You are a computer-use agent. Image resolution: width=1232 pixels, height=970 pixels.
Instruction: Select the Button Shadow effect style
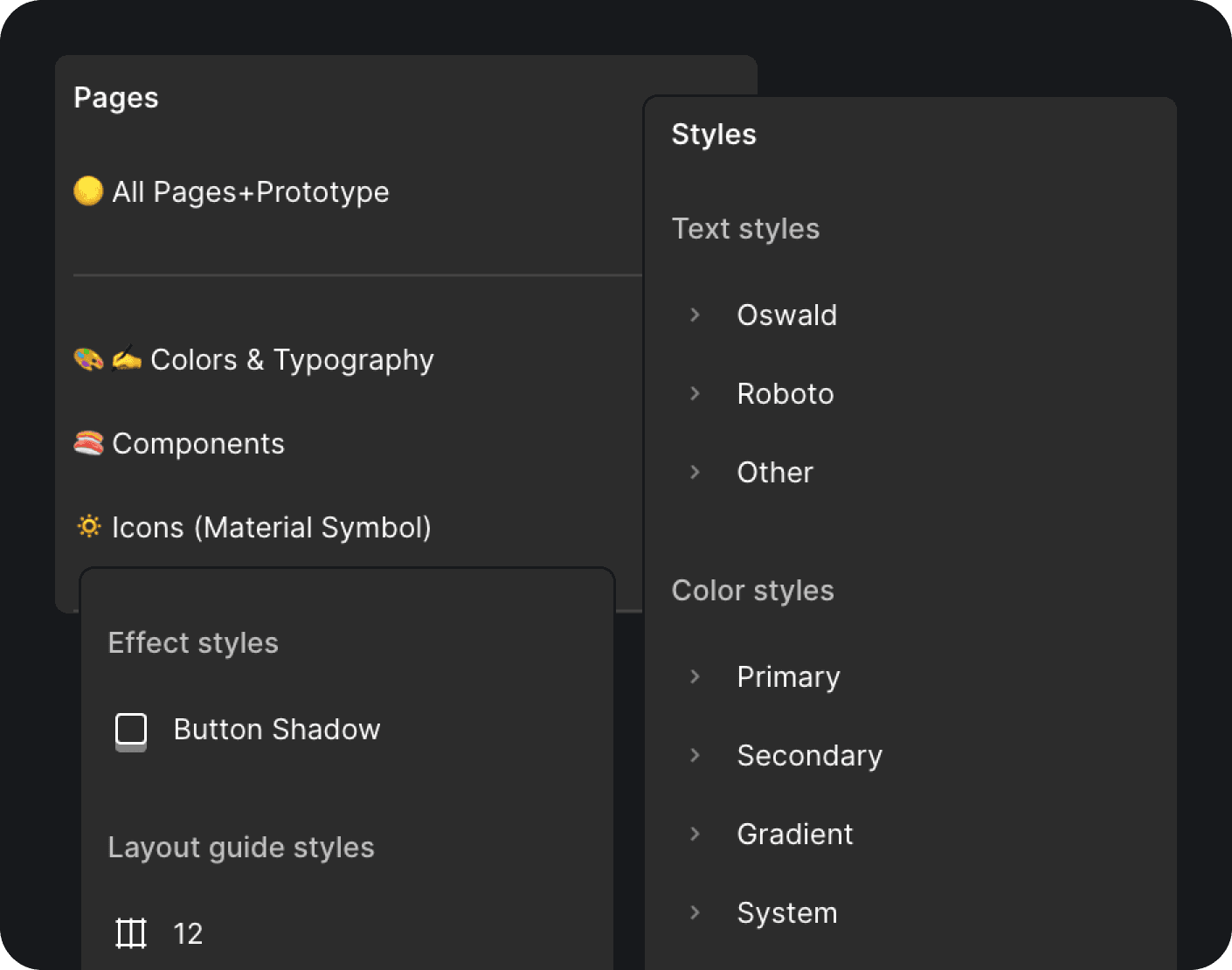[277, 730]
